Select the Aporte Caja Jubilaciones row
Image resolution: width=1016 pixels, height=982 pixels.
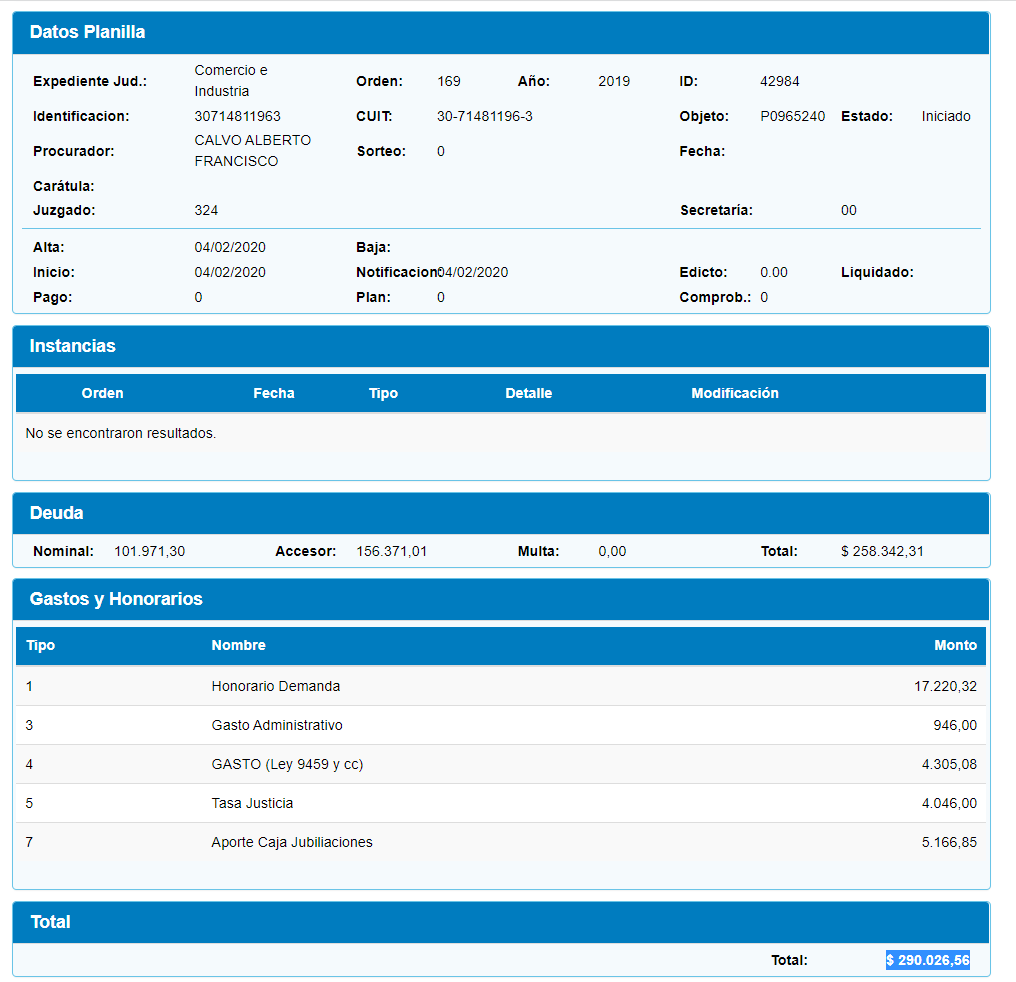point(292,842)
